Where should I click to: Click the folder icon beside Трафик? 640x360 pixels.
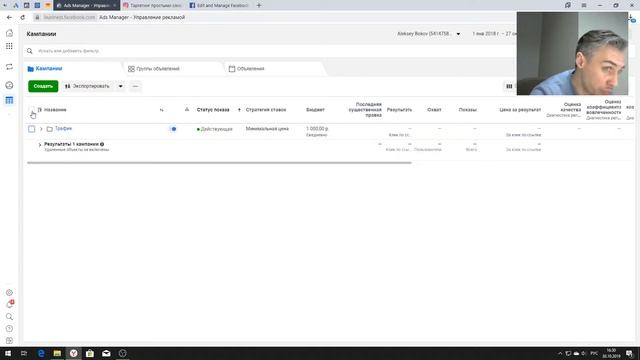[x=49, y=129]
